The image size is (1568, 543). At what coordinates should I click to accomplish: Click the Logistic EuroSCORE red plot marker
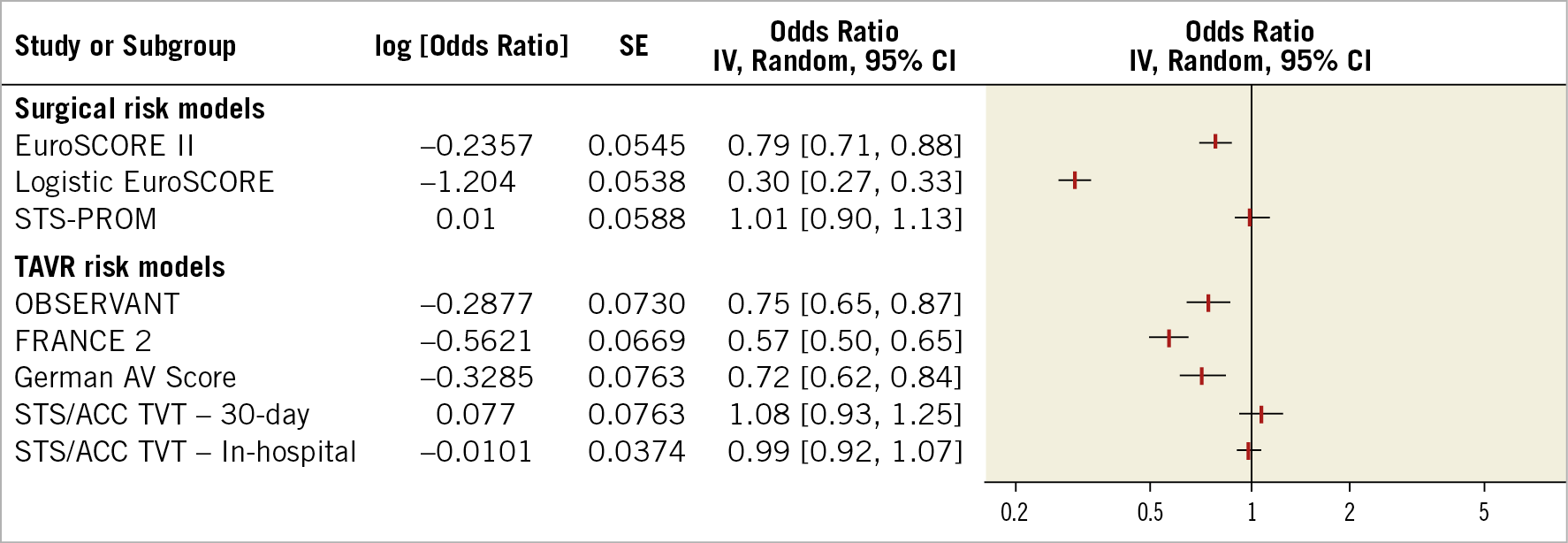[1075, 180]
